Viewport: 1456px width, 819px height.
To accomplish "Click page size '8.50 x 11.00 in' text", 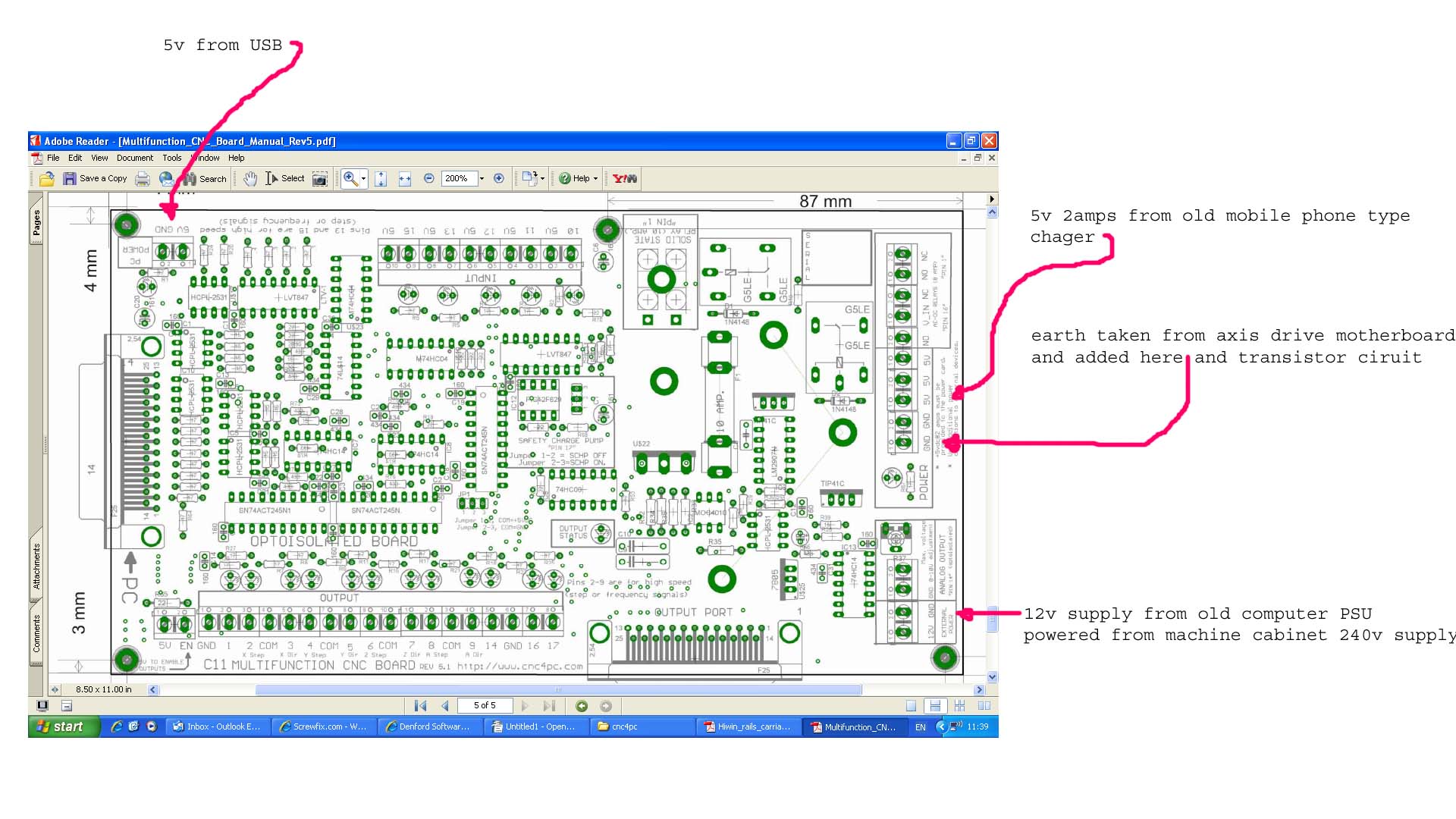I will (104, 690).
